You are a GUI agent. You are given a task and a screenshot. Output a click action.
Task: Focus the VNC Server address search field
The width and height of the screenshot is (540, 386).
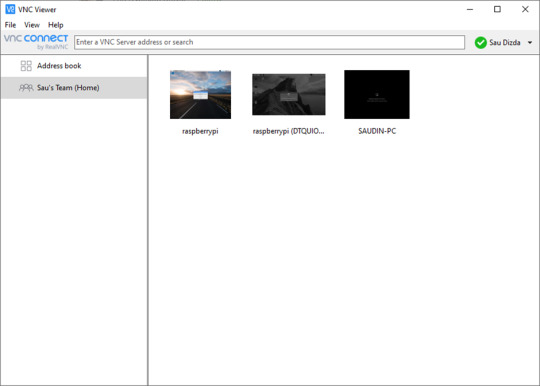[x=269, y=42]
